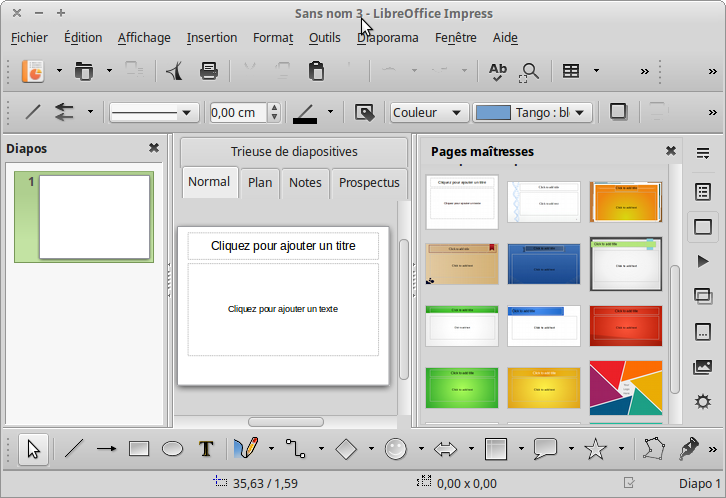726x498 pixels.
Task: Toggle the shadow button in toolbar
Action: click(x=618, y=112)
